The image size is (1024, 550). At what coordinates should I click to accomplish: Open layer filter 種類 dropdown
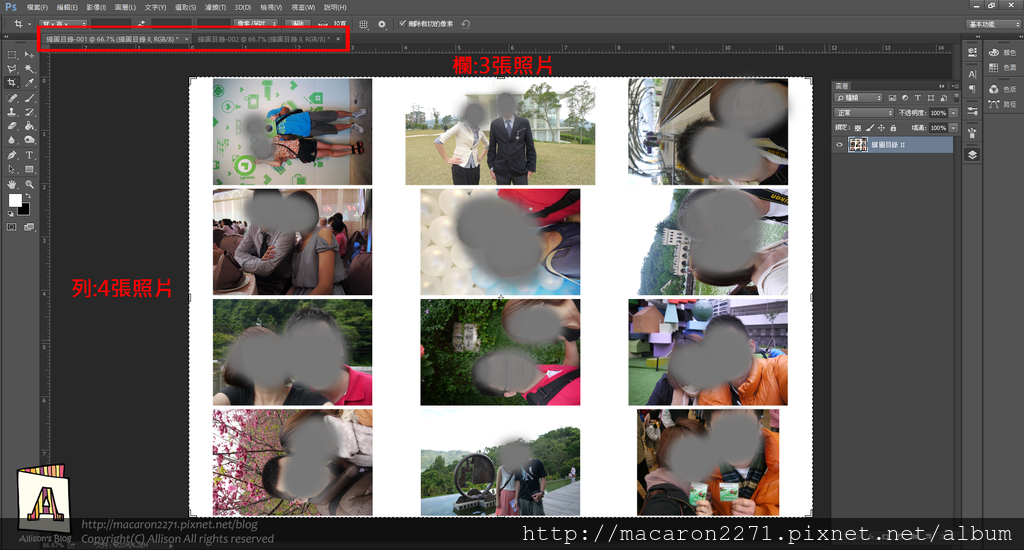(x=858, y=98)
